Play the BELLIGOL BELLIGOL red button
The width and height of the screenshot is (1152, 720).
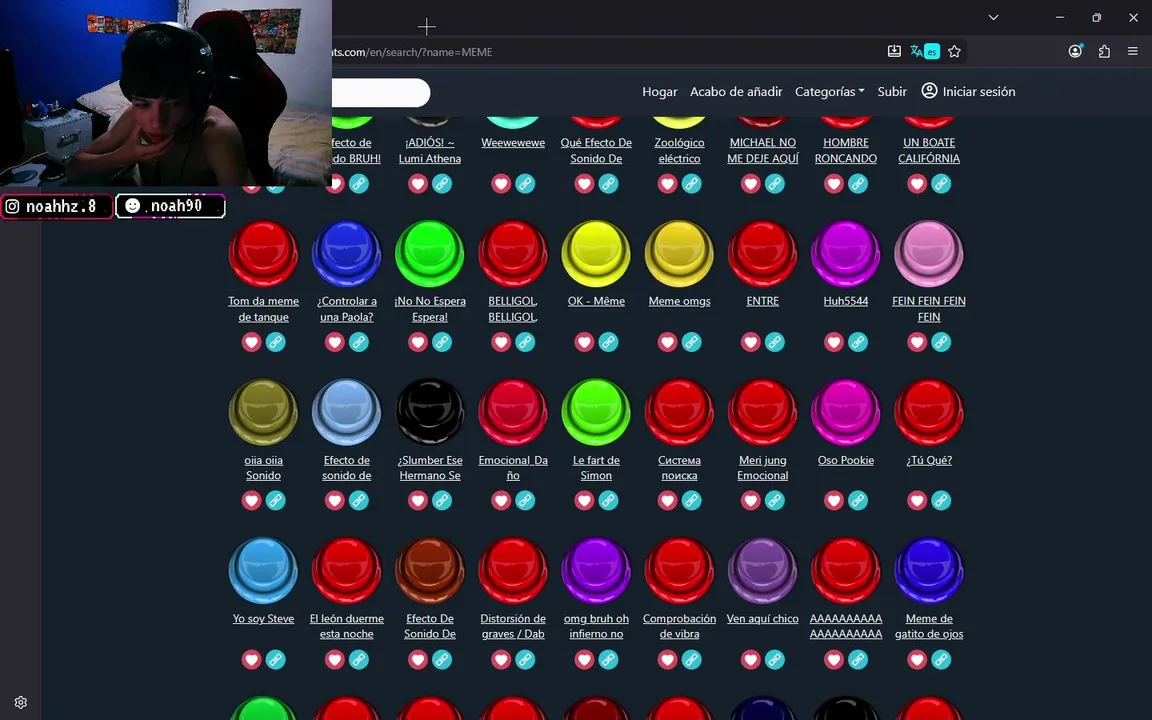click(x=513, y=253)
